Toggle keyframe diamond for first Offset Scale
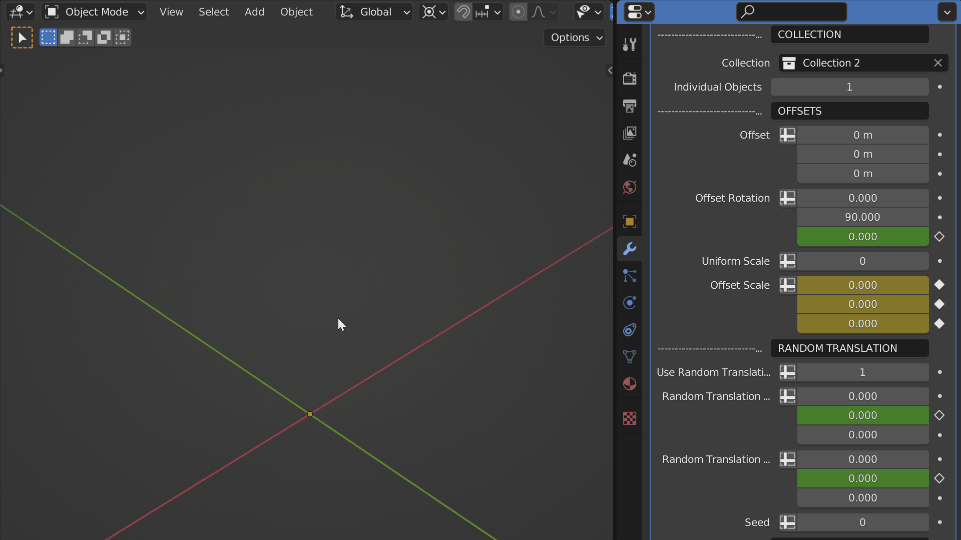961x540 pixels. (939, 284)
